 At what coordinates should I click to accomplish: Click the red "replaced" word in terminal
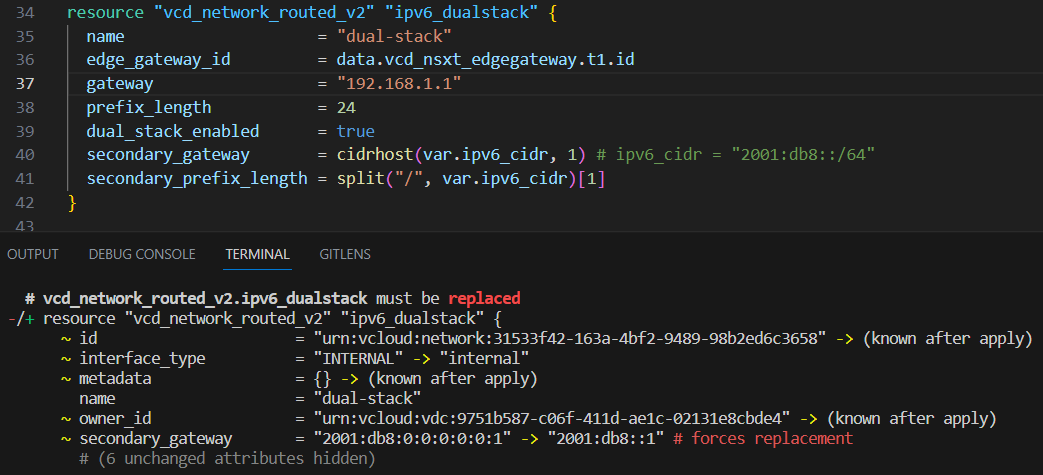[x=485, y=298]
